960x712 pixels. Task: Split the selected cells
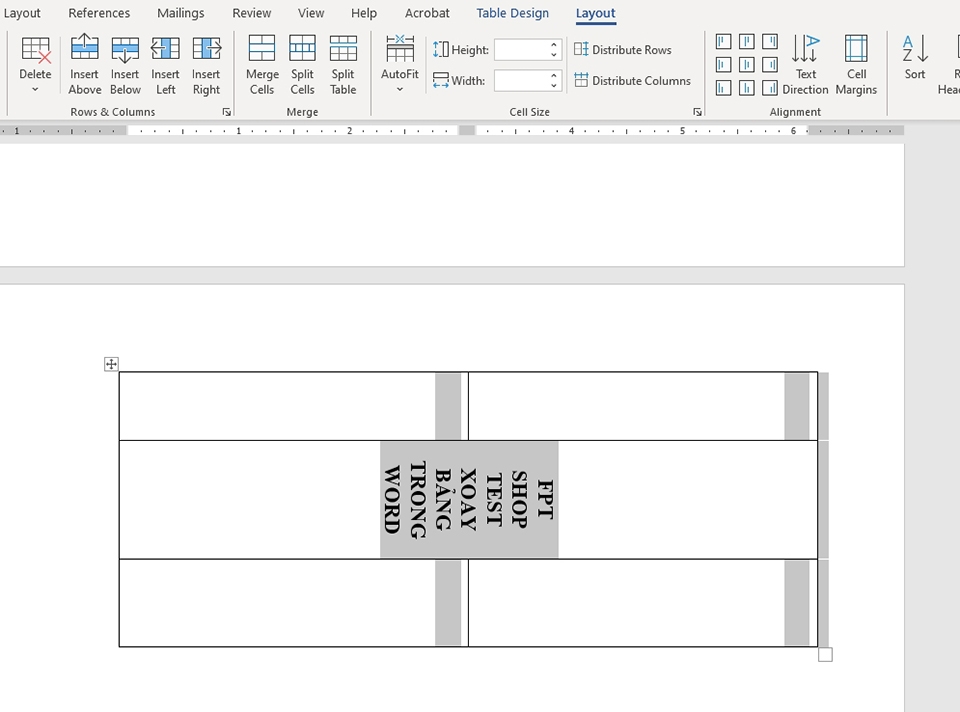[x=302, y=65]
